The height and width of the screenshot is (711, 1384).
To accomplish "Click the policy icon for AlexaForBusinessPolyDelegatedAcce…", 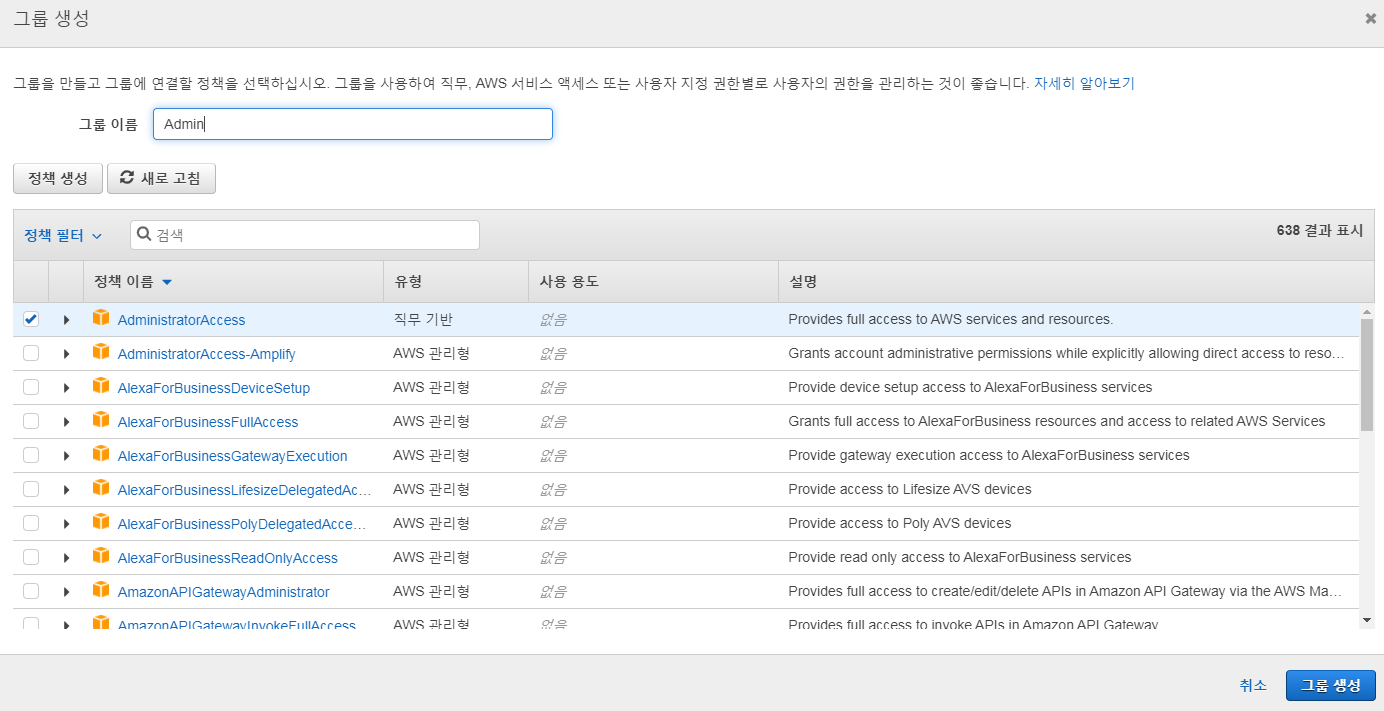I will pyautogui.click(x=100, y=522).
